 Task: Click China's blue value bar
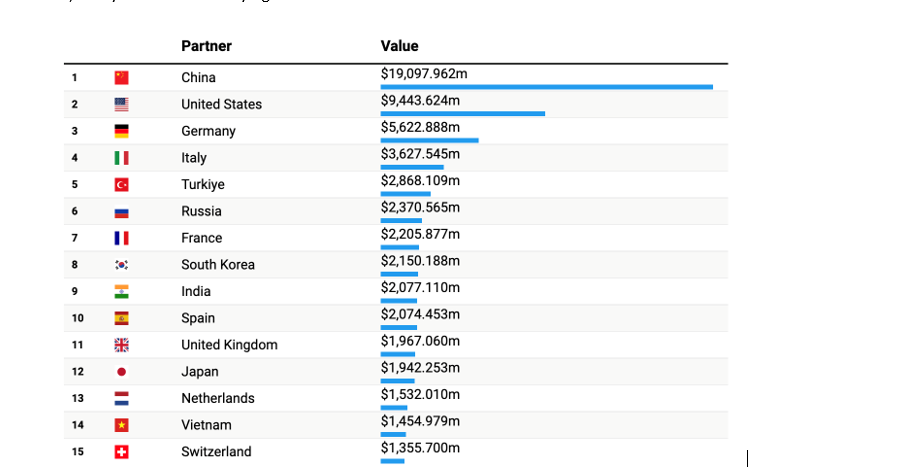pos(546,87)
